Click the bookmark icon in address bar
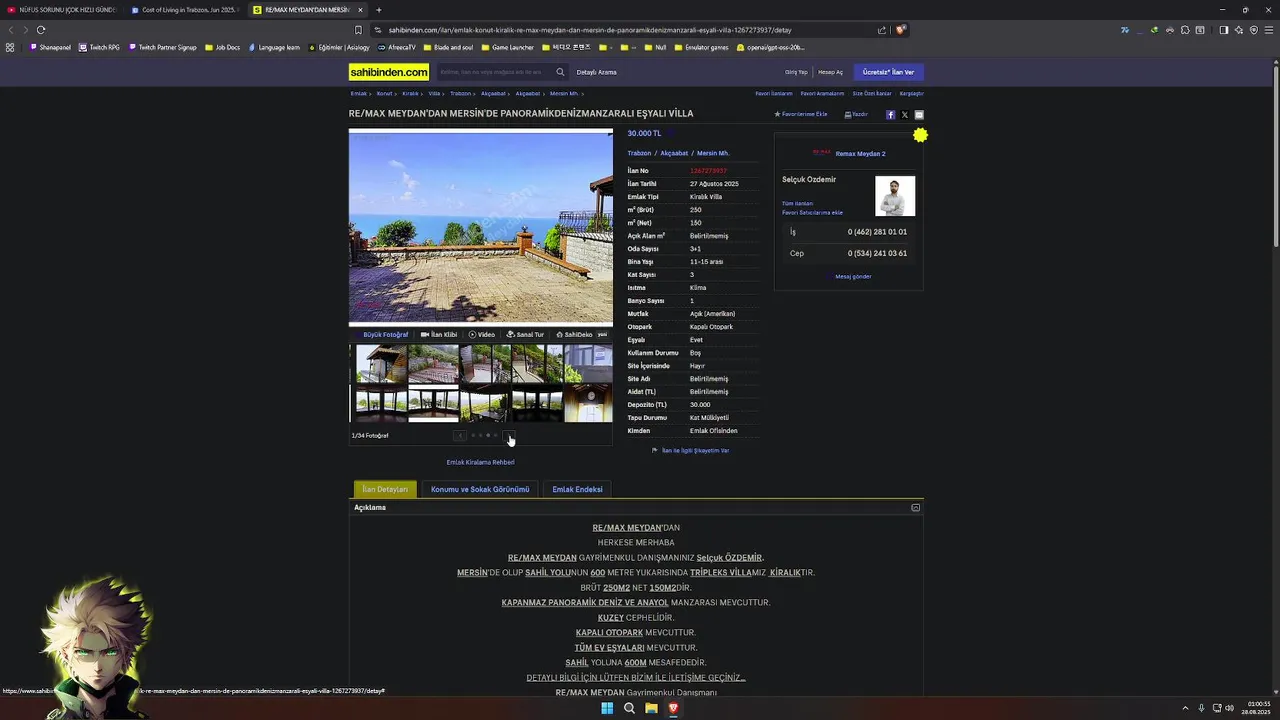Viewport: 1280px width, 720px height. pos(358,30)
